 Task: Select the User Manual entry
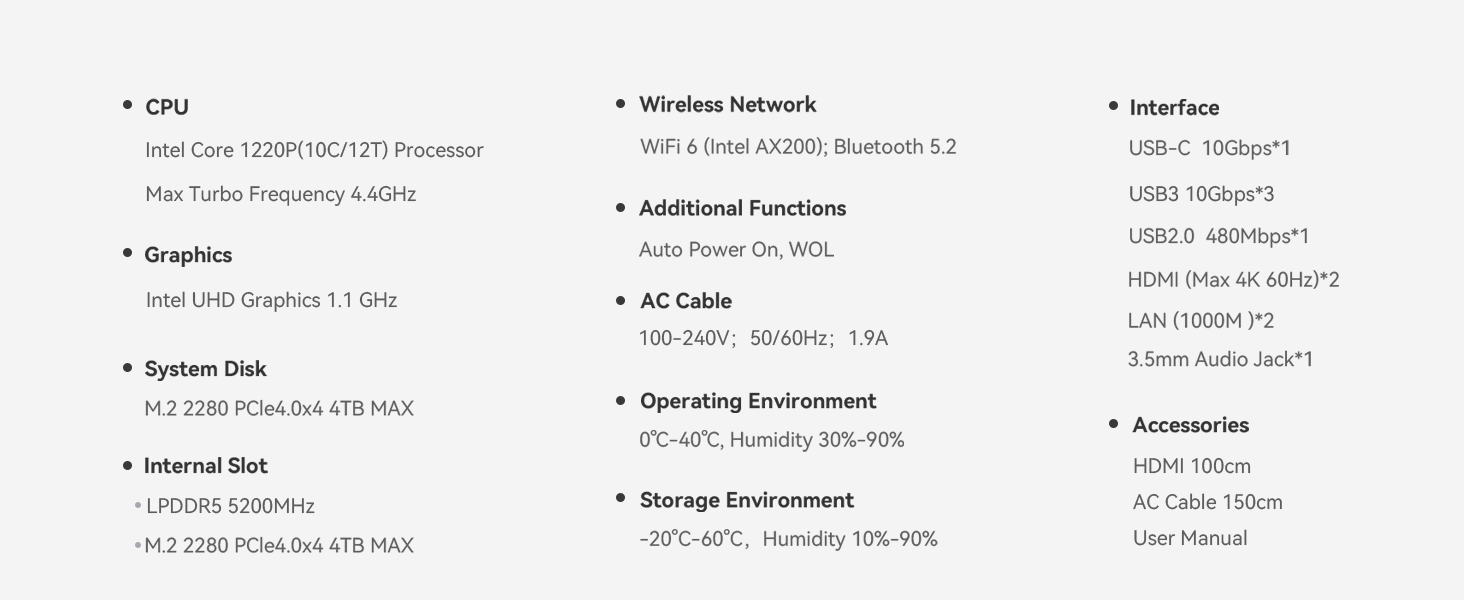click(x=1190, y=538)
